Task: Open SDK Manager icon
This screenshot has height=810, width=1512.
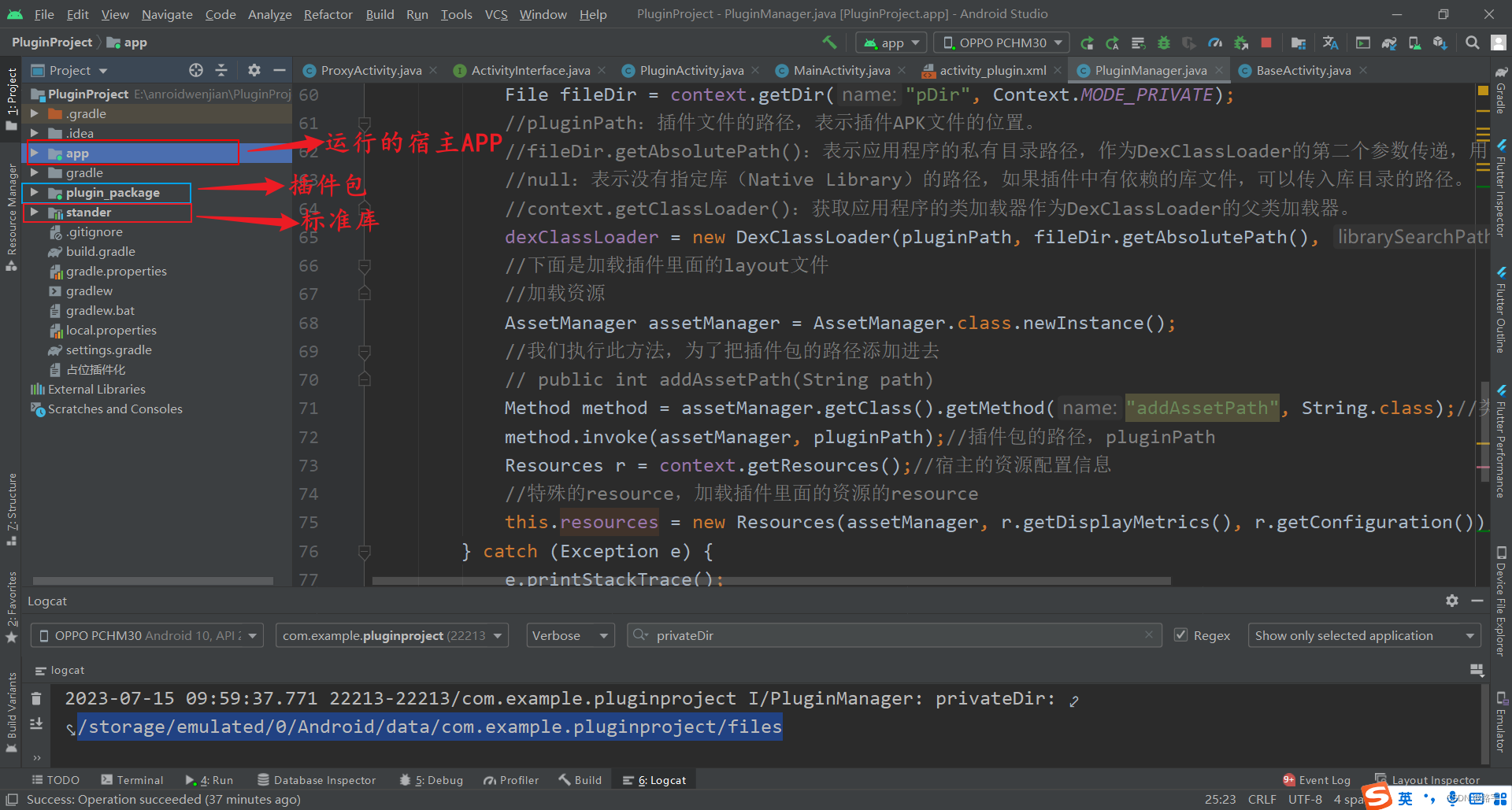Action: 1440,43
